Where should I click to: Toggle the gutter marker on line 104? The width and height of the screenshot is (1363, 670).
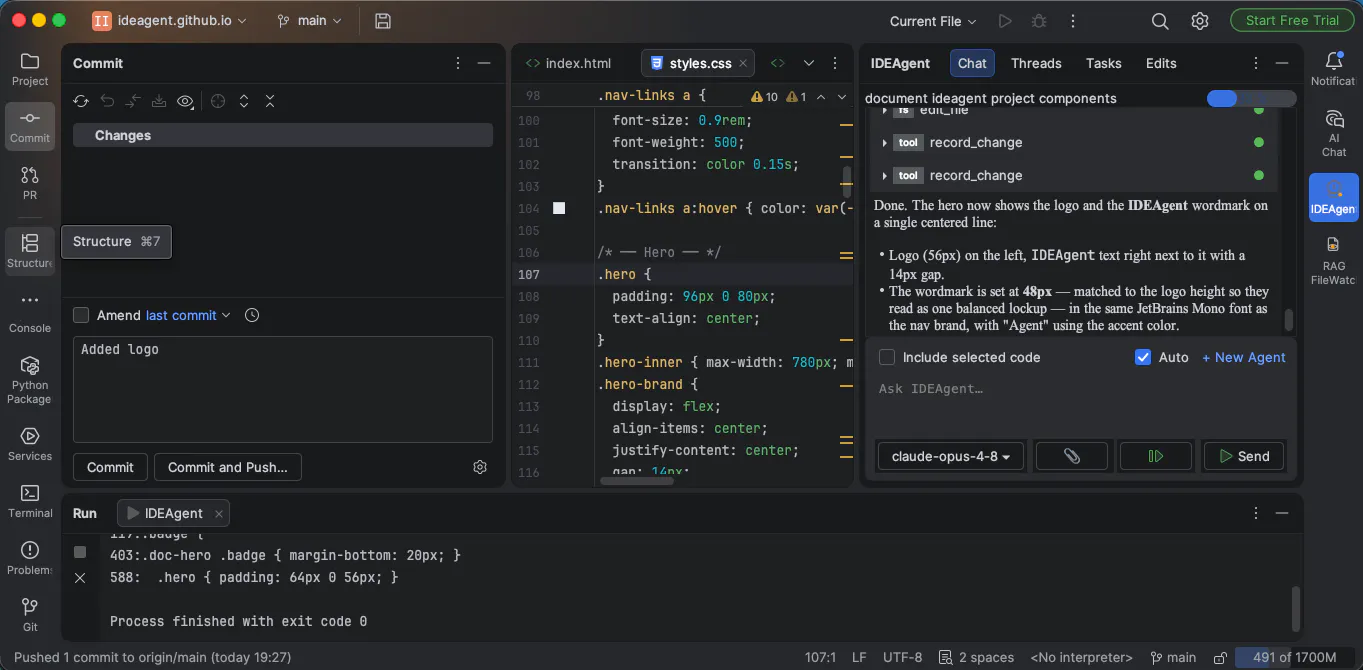click(559, 208)
